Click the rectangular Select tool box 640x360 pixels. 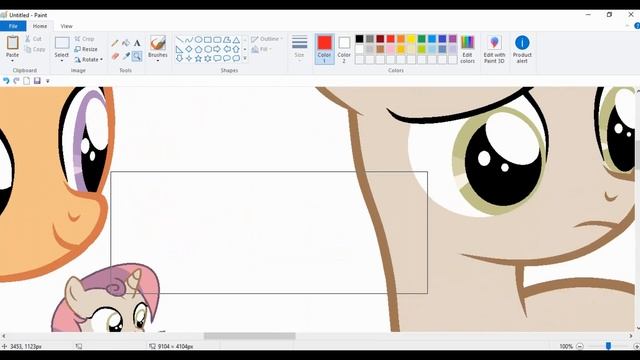tap(62, 43)
